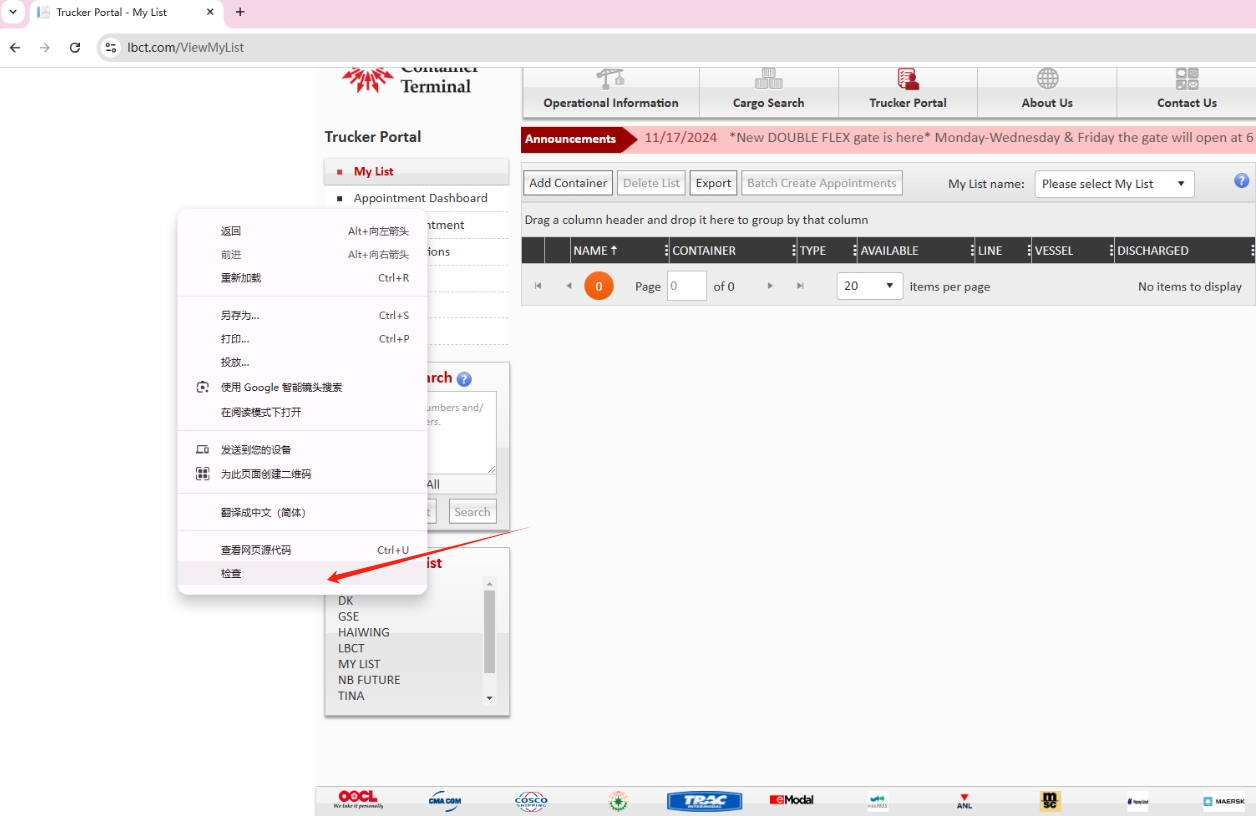Open the LINE column options menu
1256x816 pixels.
(1029, 251)
